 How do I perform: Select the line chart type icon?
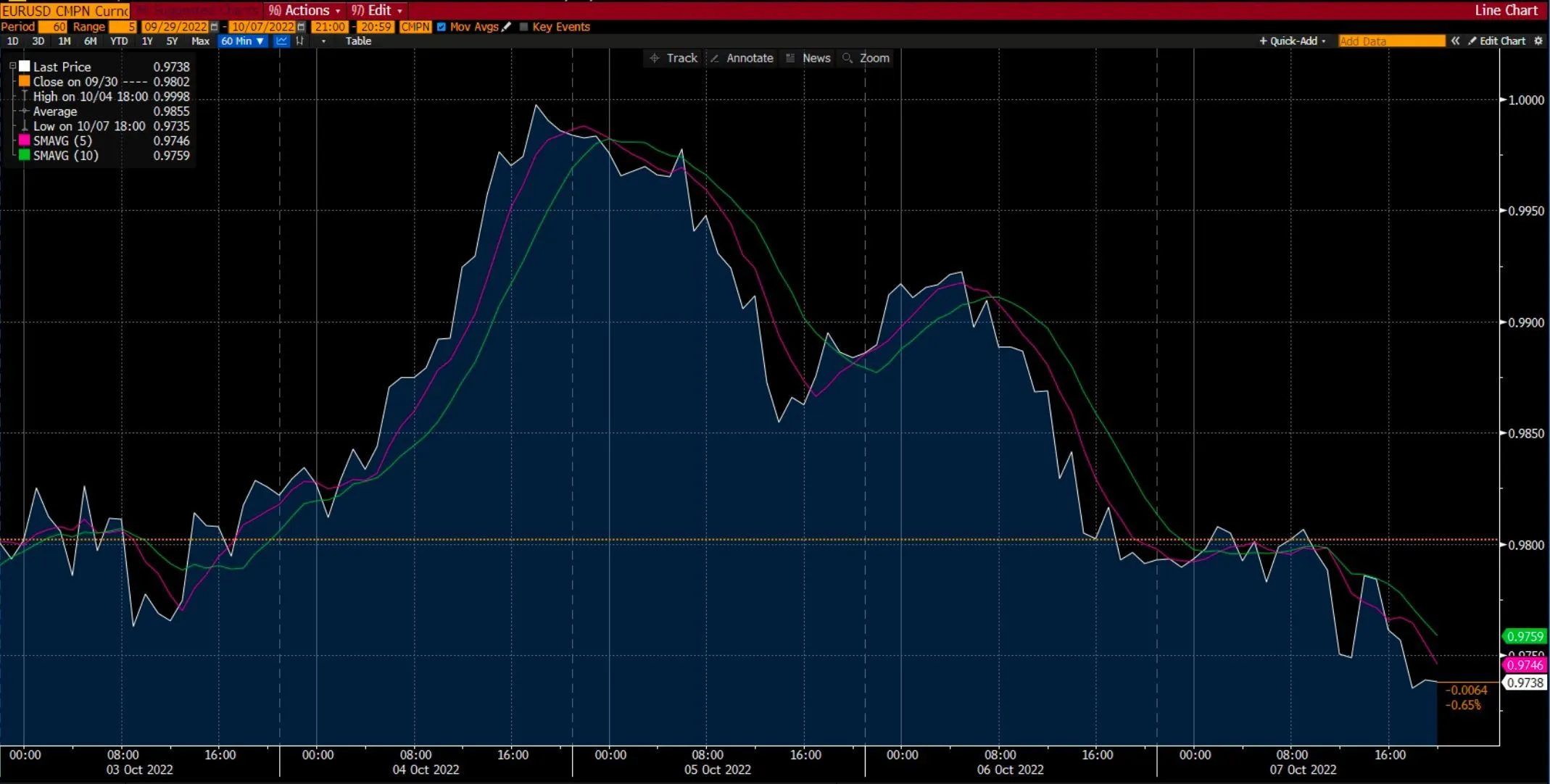281,41
